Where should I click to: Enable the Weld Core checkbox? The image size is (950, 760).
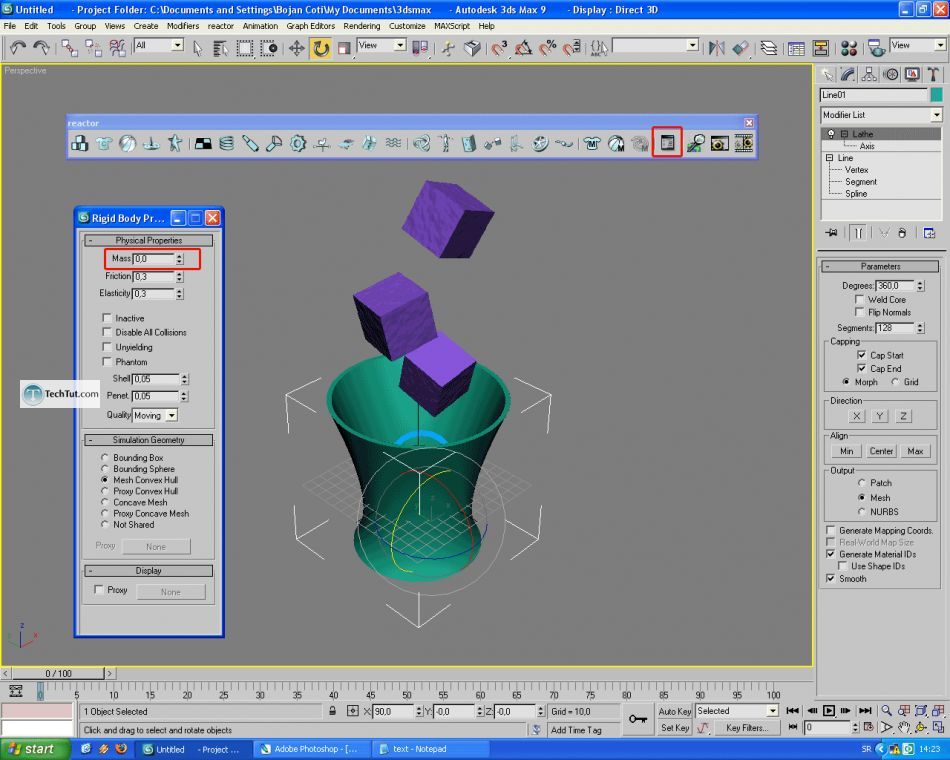click(x=859, y=299)
